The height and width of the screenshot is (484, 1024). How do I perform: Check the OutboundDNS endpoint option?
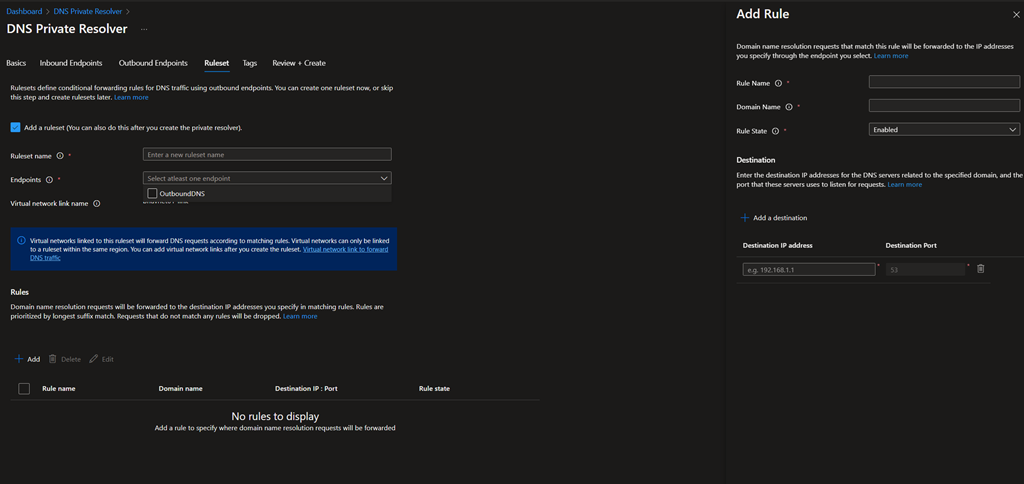(x=152, y=193)
